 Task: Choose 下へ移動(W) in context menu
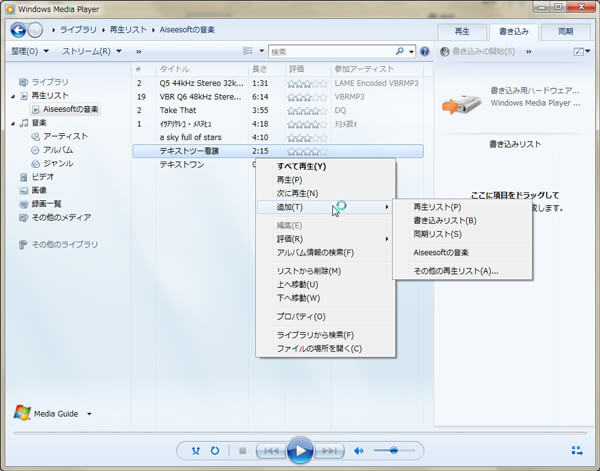[x=325, y=298]
